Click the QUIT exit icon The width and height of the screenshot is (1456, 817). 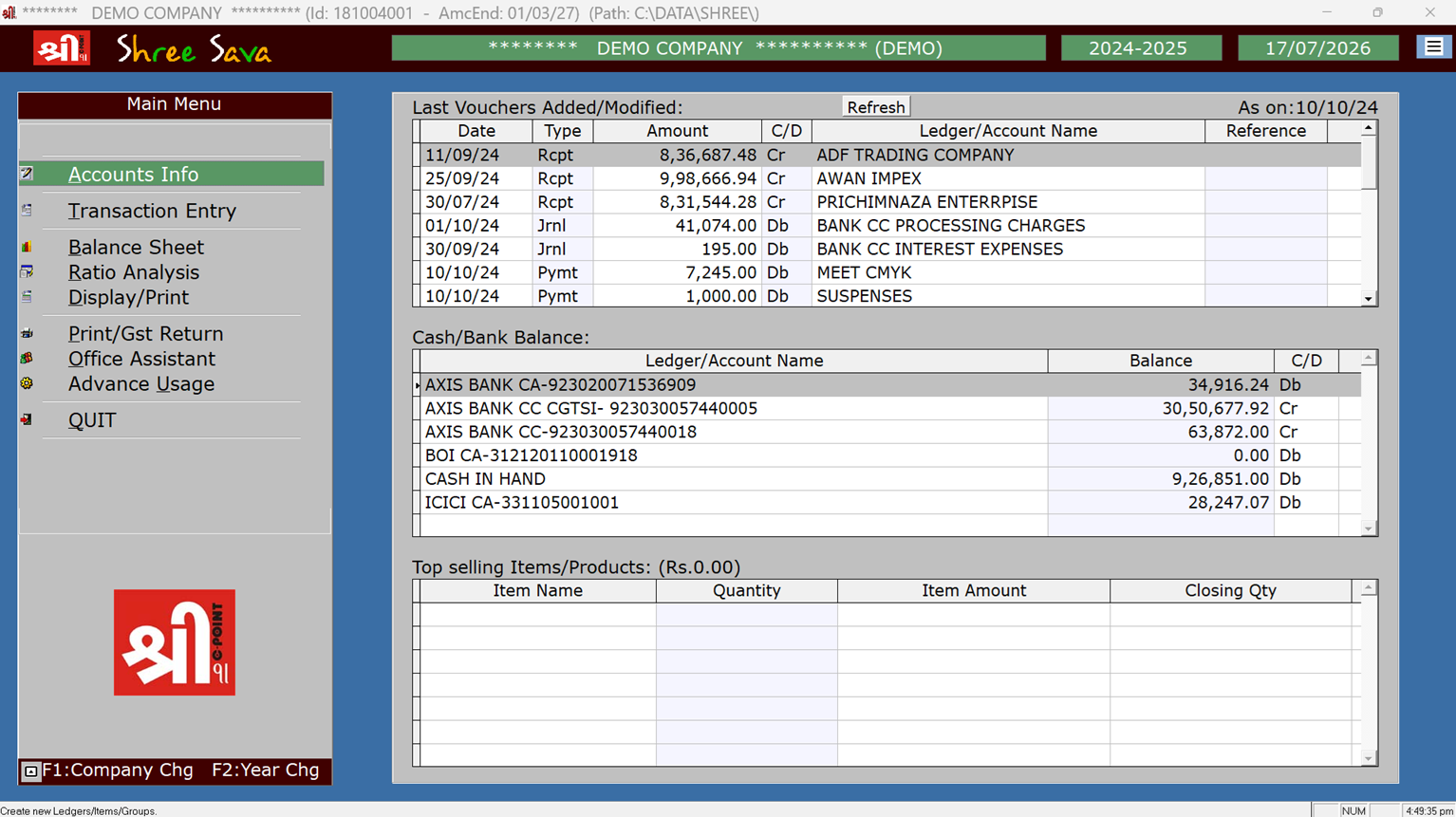coord(27,419)
